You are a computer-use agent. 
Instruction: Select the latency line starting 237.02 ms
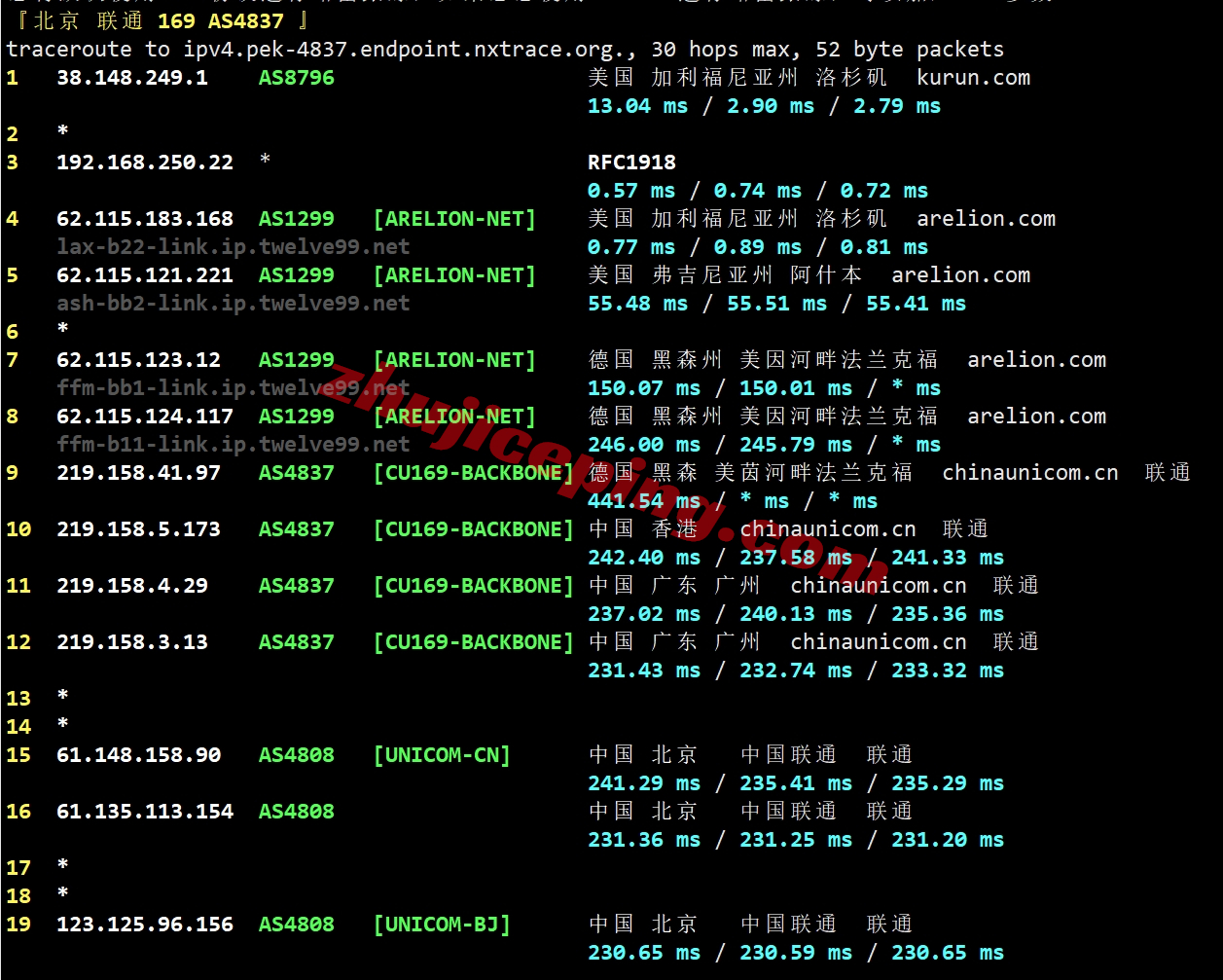point(796,614)
